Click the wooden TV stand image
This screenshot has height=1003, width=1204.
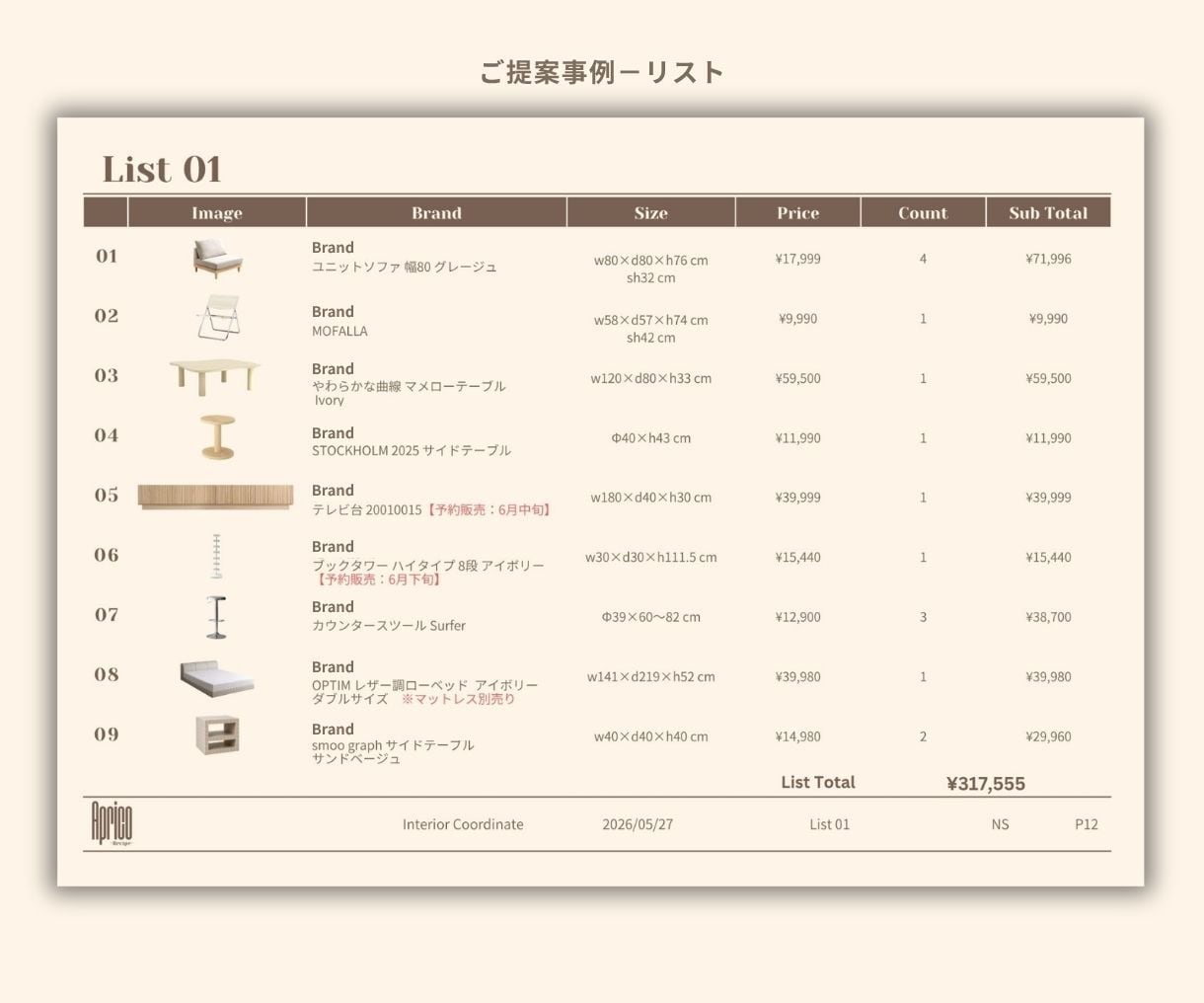pyautogui.click(x=215, y=497)
